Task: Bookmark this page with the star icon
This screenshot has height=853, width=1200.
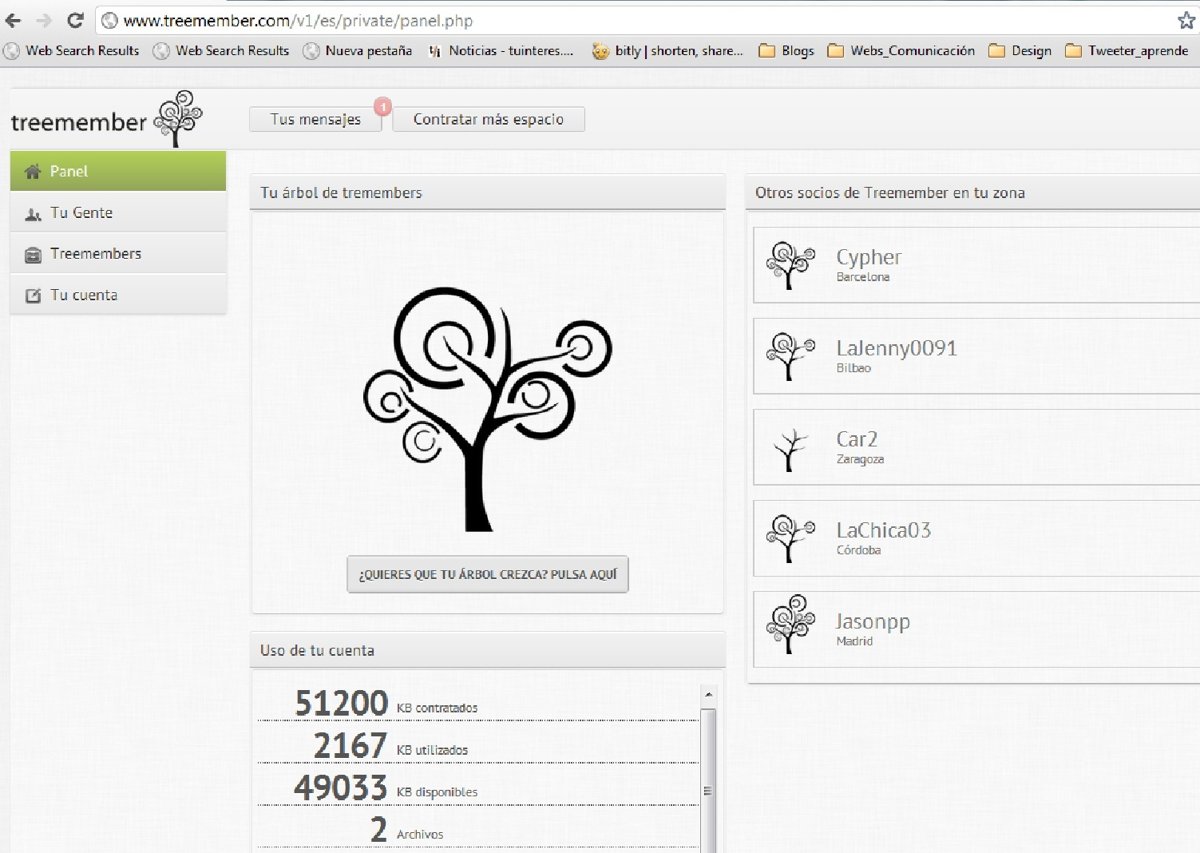Action: (1186, 20)
